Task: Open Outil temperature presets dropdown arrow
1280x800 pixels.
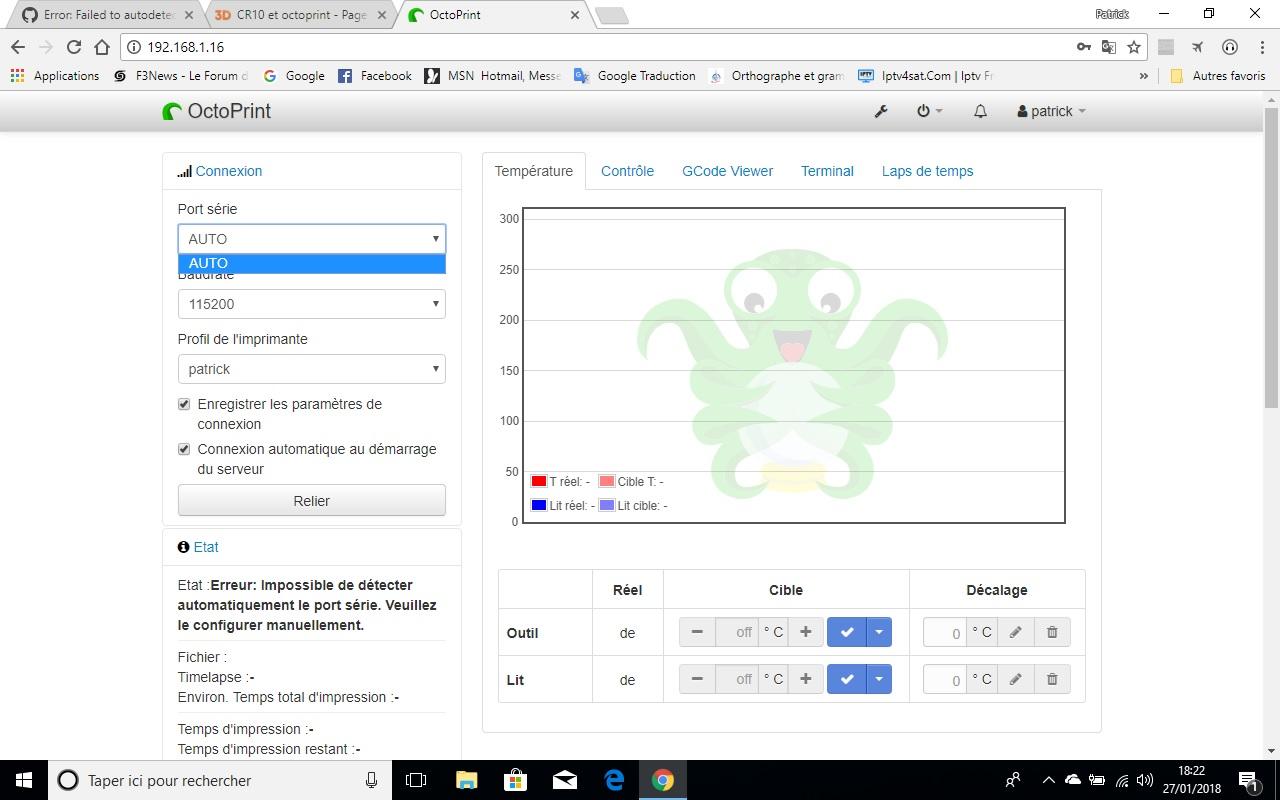Action: point(879,632)
